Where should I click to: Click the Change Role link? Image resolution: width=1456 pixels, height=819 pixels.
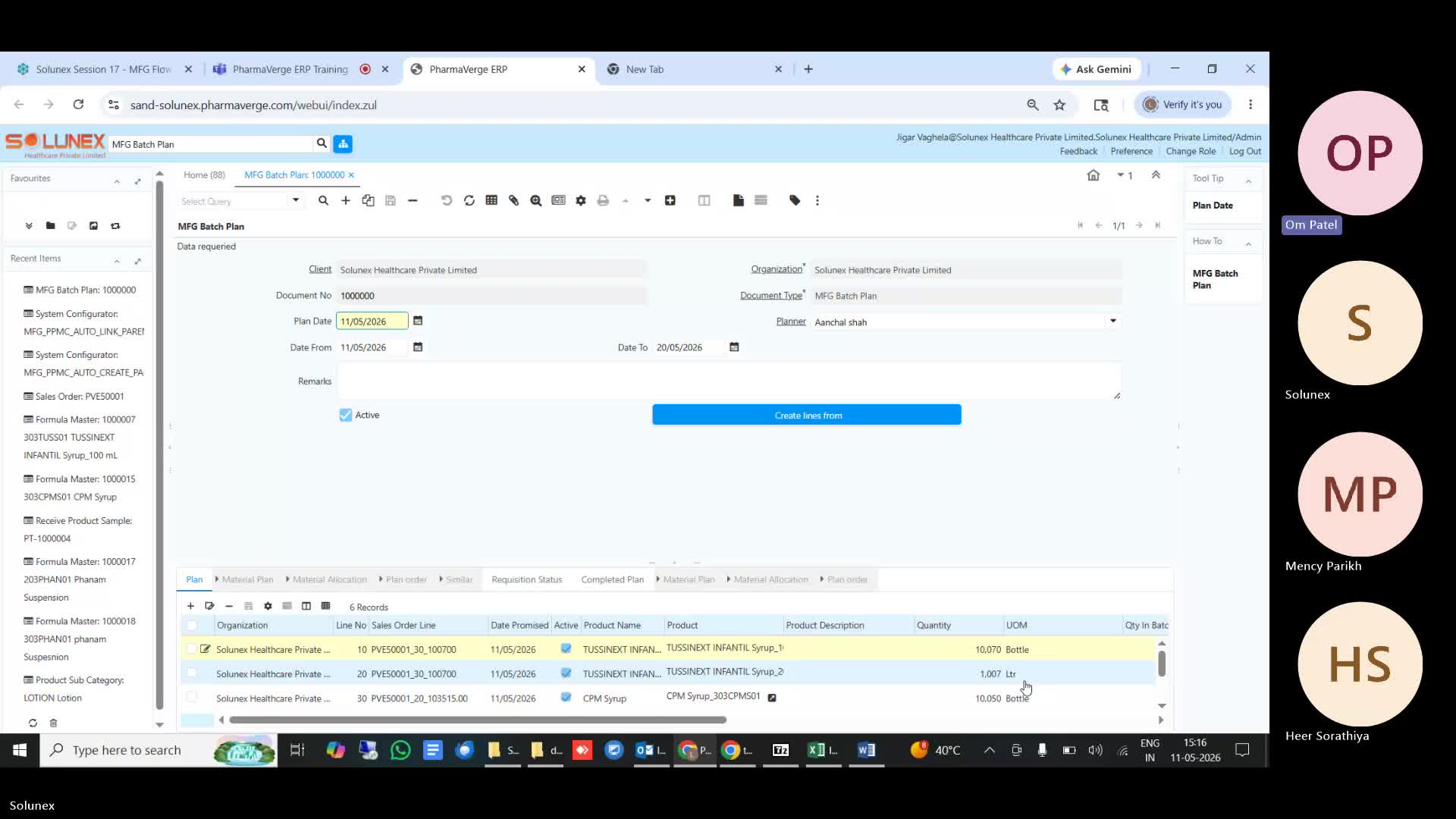(1191, 152)
